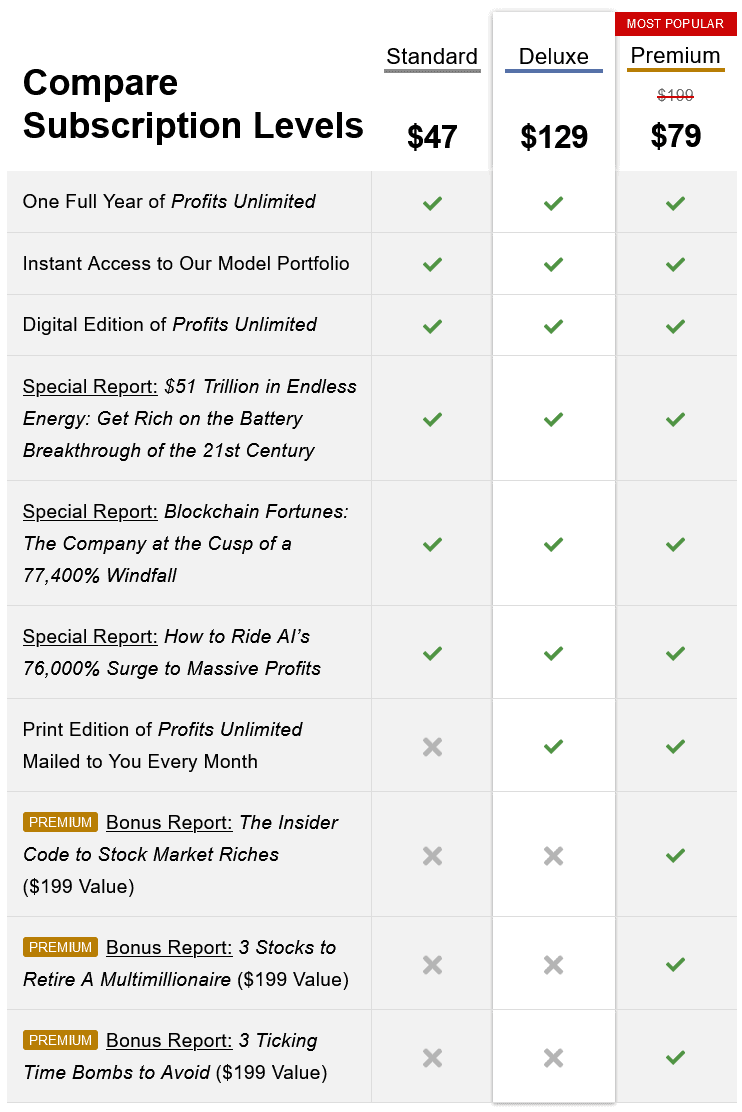Viewport: 742px width, 1112px height.
Task: Click Deluxe checkmark for Model Portfolio row
Action: click(x=553, y=265)
